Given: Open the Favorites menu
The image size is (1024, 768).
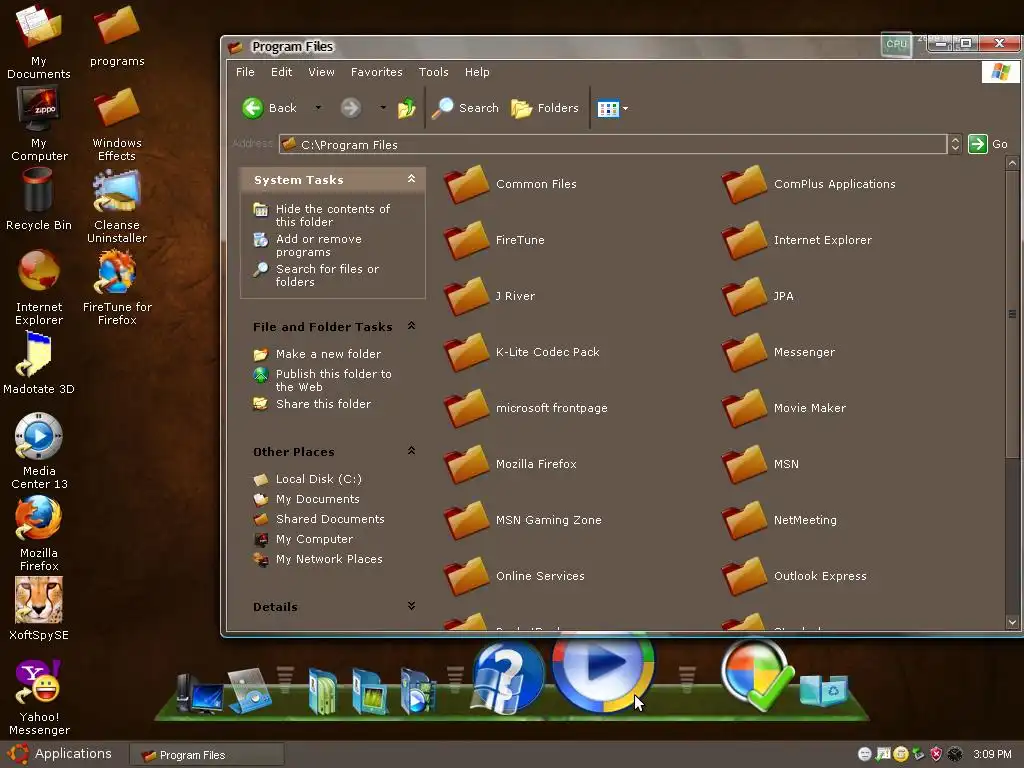Looking at the screenshot, I should (x=377, y=72).
